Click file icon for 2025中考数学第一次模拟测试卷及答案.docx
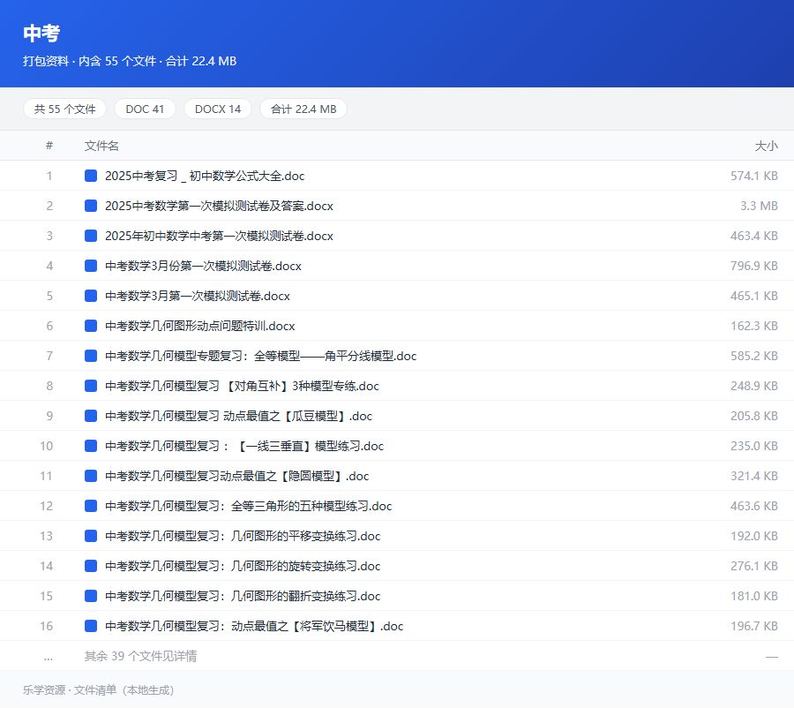 [91, 206]
